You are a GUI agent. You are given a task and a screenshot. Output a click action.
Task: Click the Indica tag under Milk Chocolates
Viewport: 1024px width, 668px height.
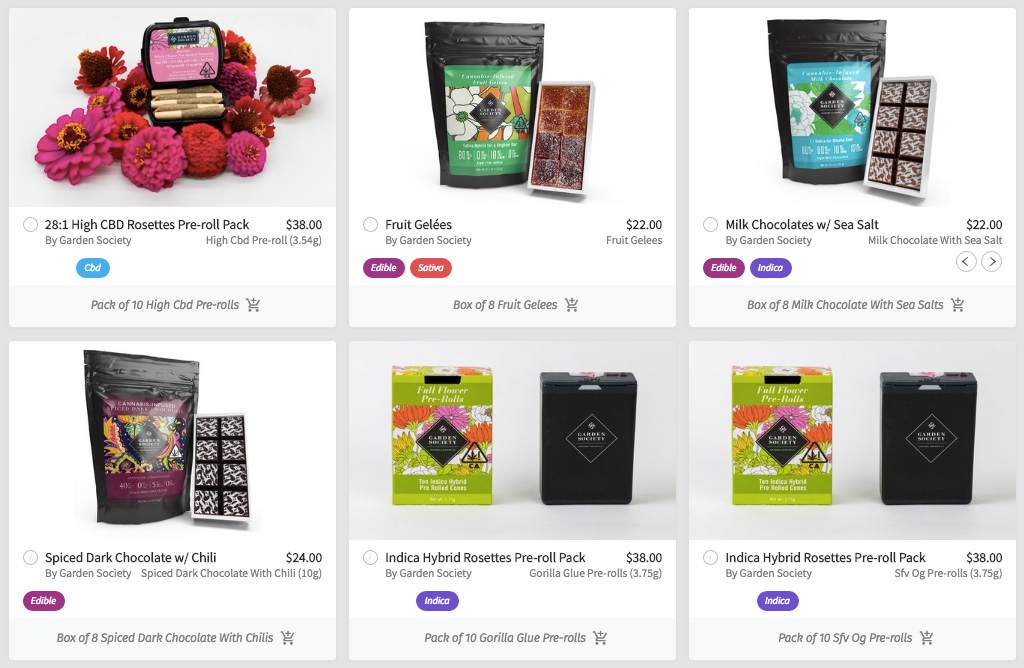pyautogui.click(x=770, y=268)
